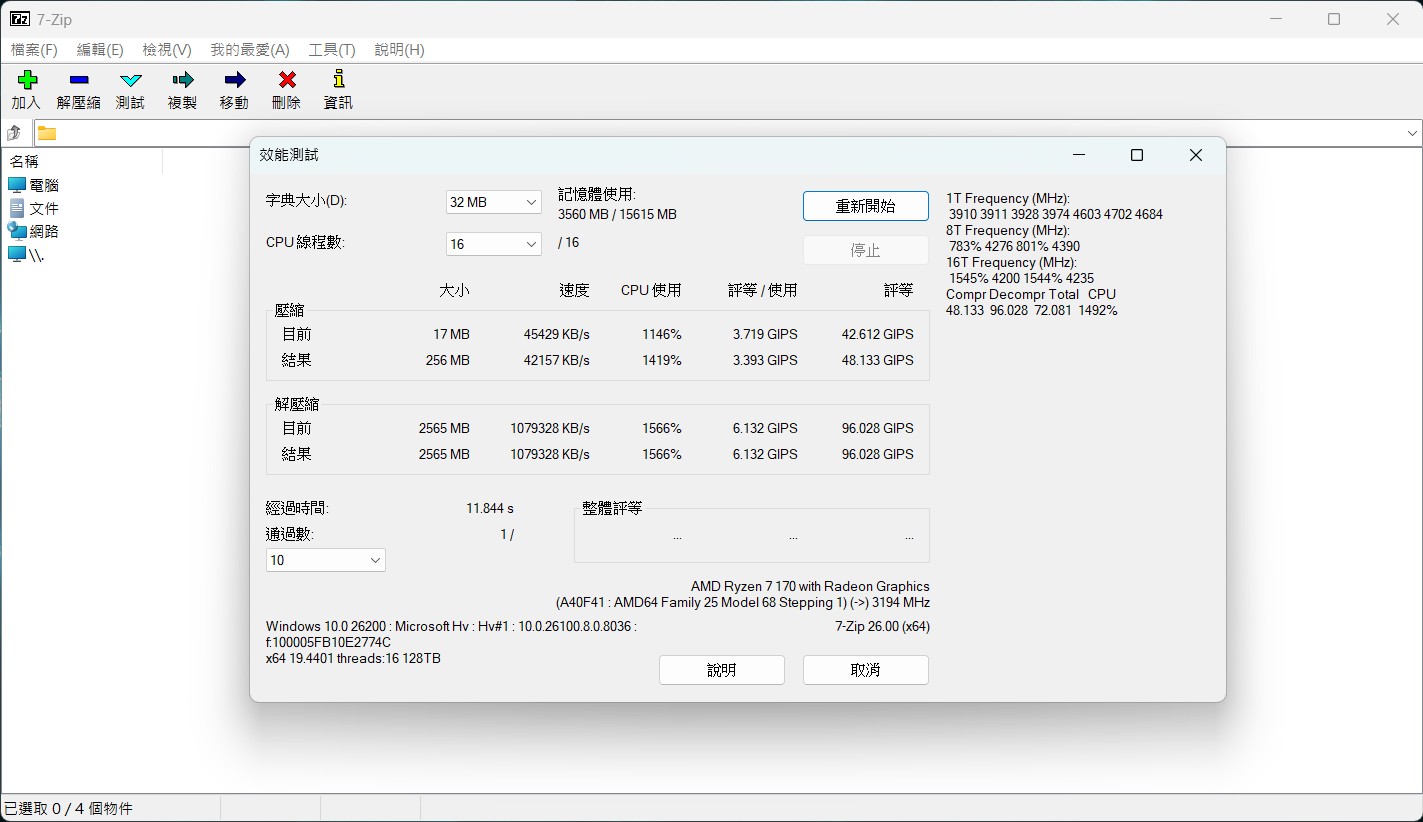Click the CPU 線程數 label
Image resolution: width=1423 pixels, height=822 pixels.
[x=305, y=242]
